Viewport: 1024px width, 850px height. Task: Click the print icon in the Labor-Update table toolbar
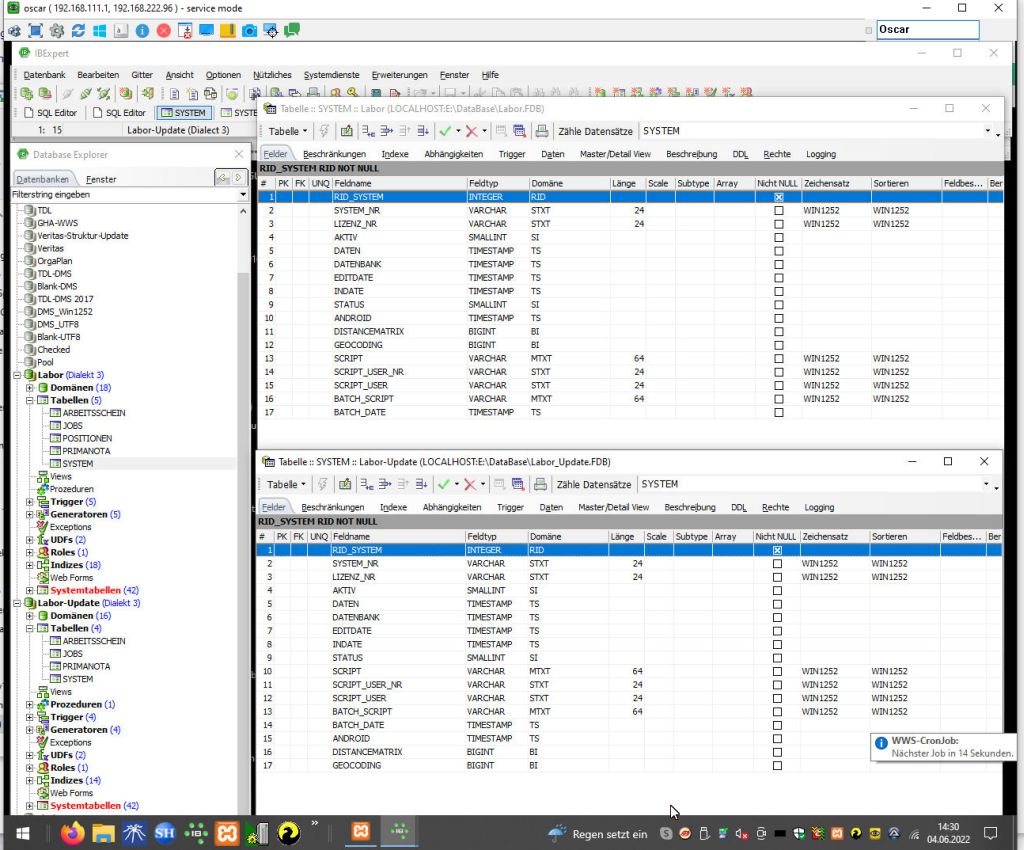(540, 484)
